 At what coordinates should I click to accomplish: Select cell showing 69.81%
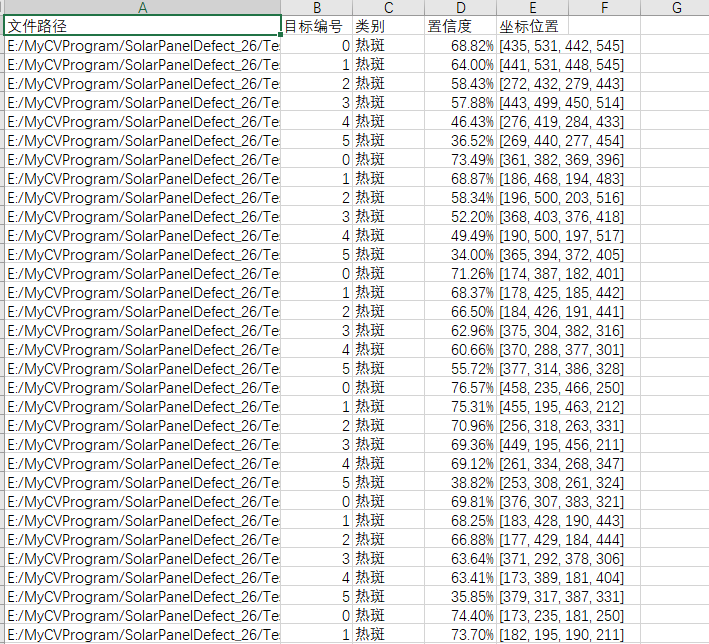460,501
